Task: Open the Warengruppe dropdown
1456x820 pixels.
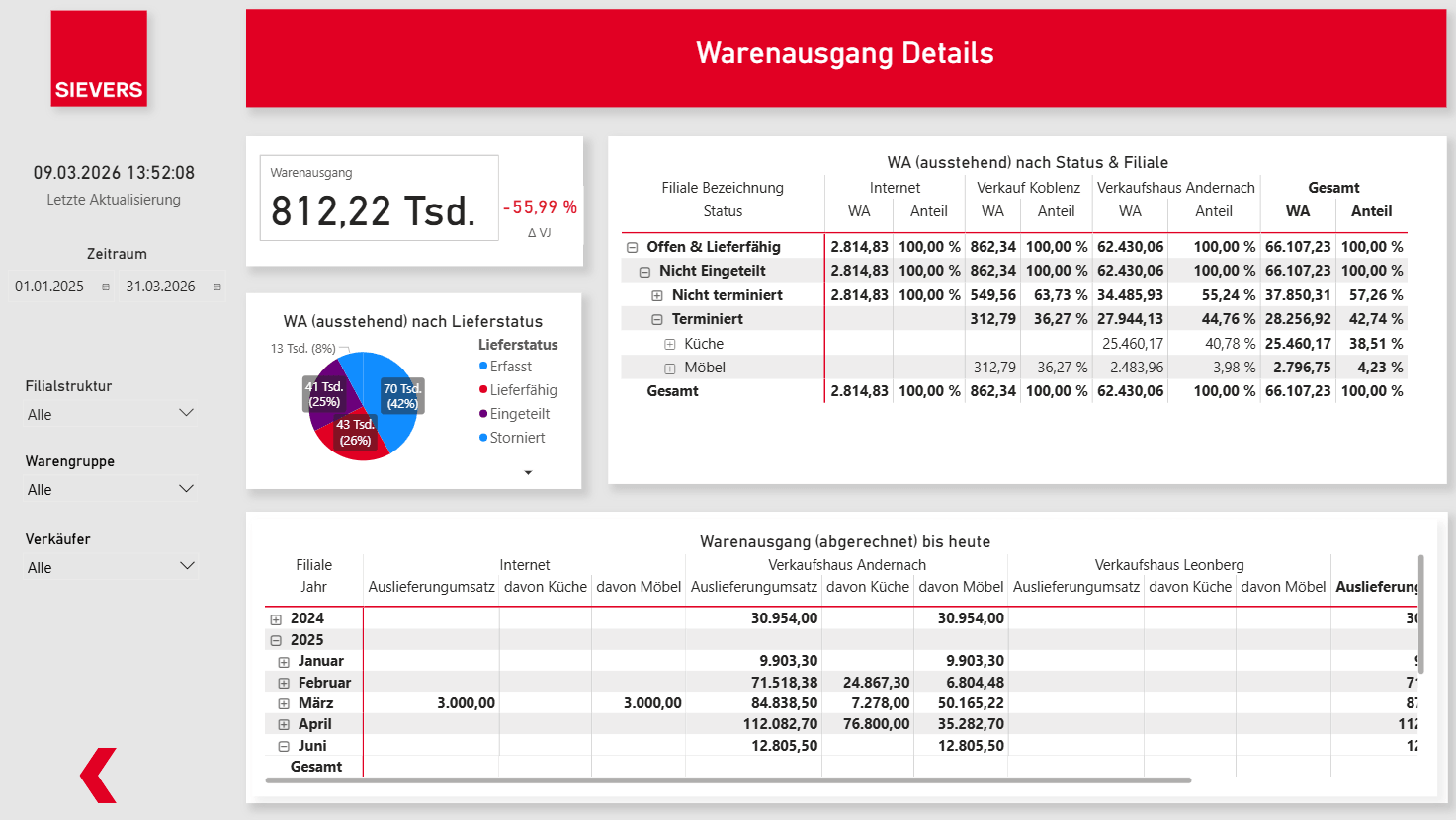Action: click(x=111, y=489)
